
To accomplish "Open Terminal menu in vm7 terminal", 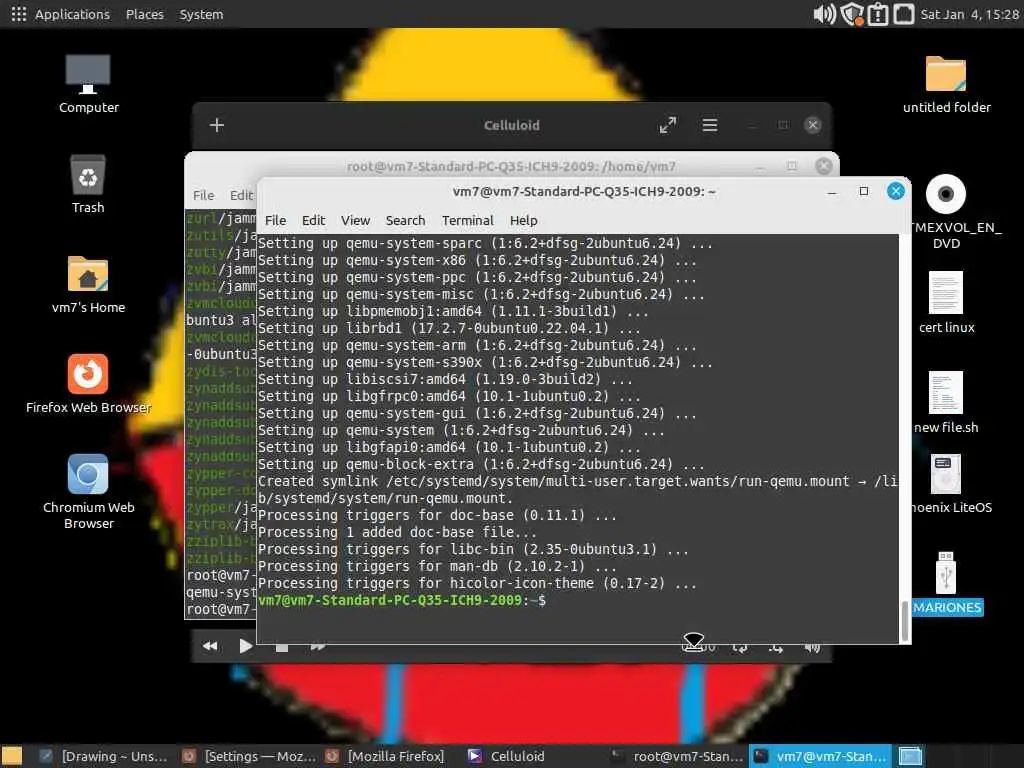I will (468, 221).
